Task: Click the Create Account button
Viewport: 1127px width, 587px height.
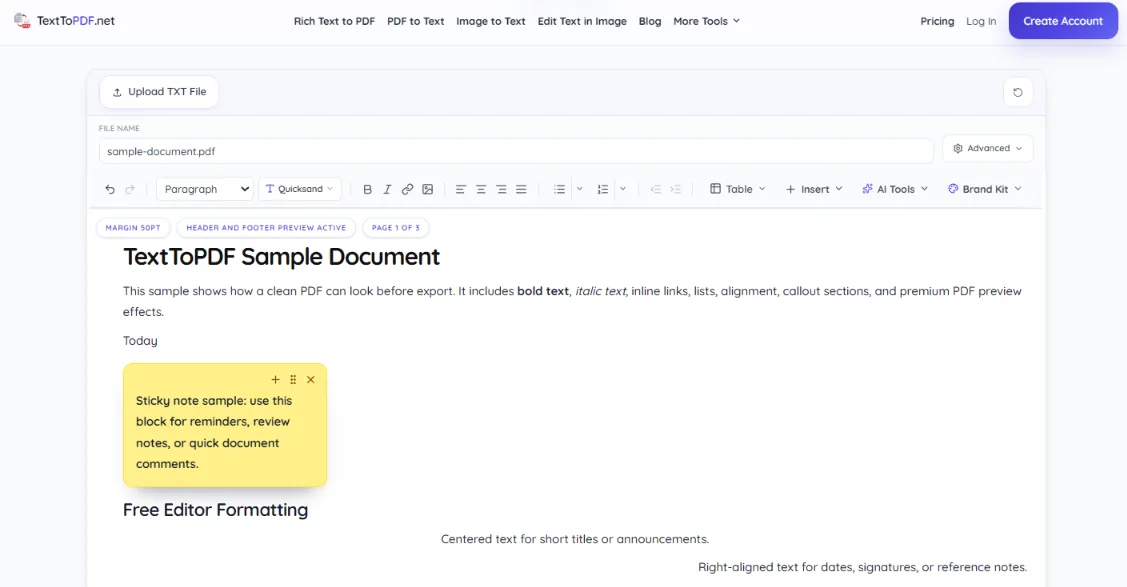Action: 1063,21
